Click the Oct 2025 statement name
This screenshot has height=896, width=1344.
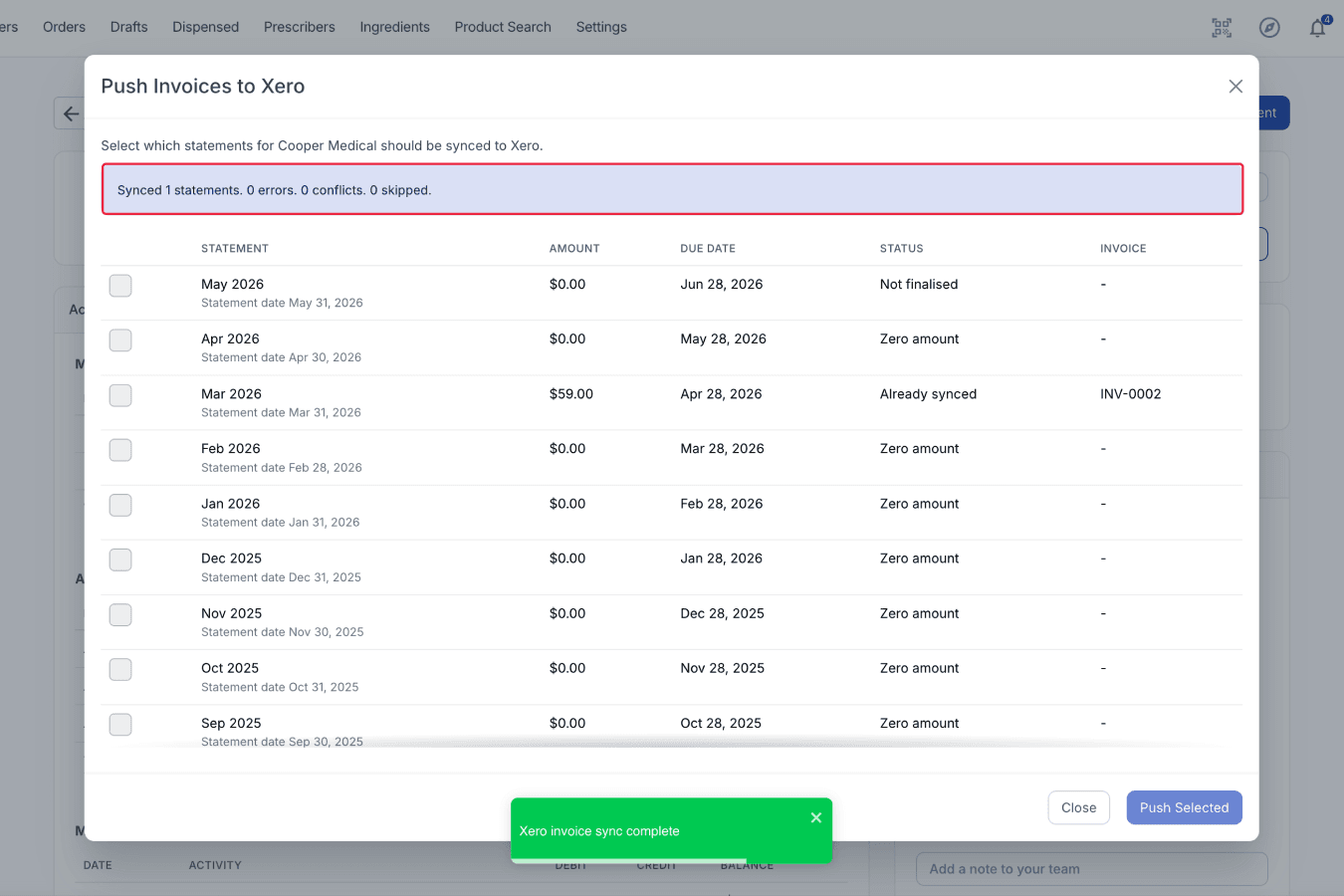click(x=230, y=668)
